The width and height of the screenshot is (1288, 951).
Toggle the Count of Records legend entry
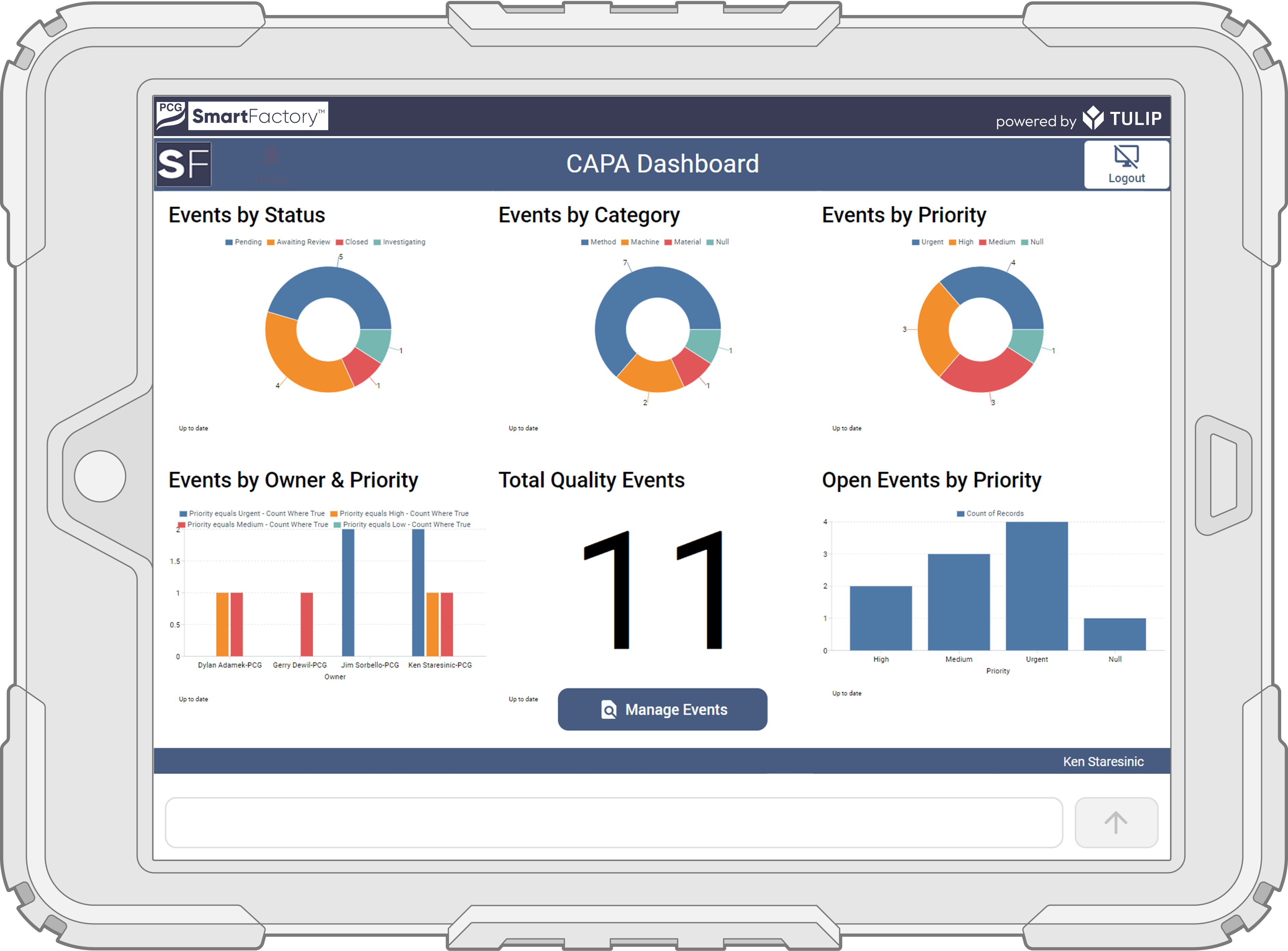(990, 513)
